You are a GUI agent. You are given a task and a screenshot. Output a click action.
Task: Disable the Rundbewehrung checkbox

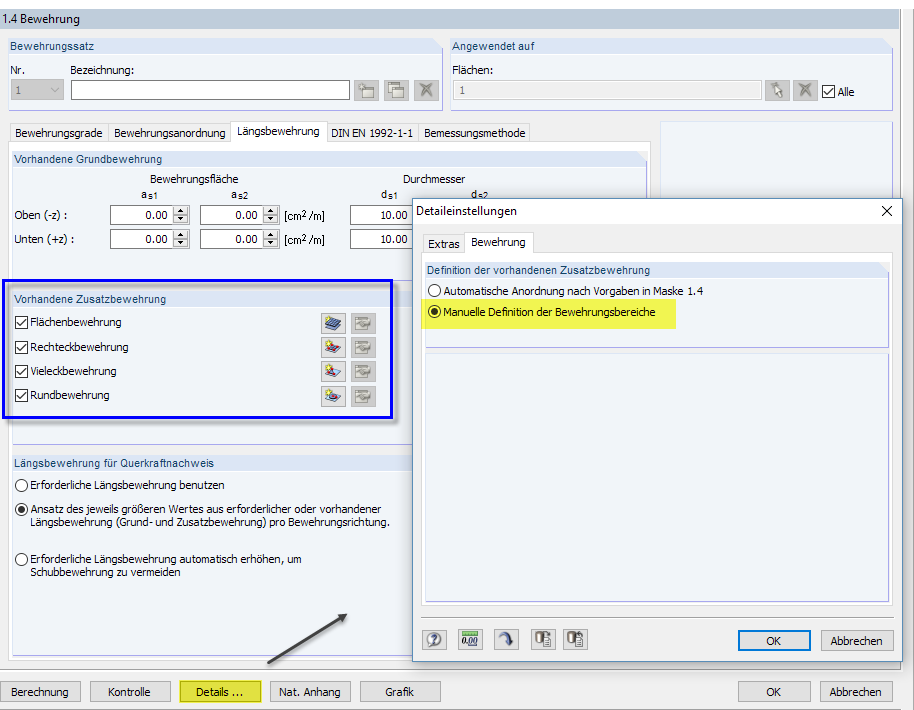[x=21, y=395]
